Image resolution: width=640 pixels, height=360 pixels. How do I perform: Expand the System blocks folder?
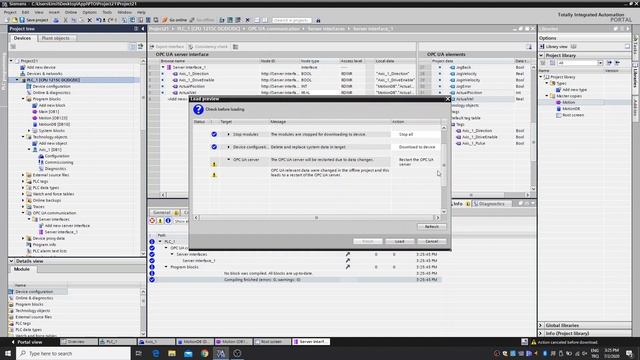click(x=29, y=131)
